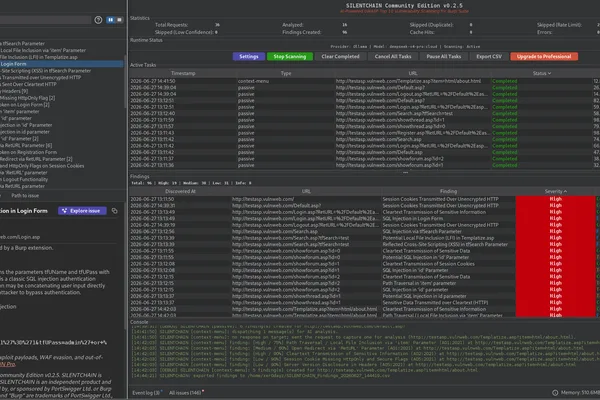
Task: Open the help question-mark icon
Action: click(98, 20)
